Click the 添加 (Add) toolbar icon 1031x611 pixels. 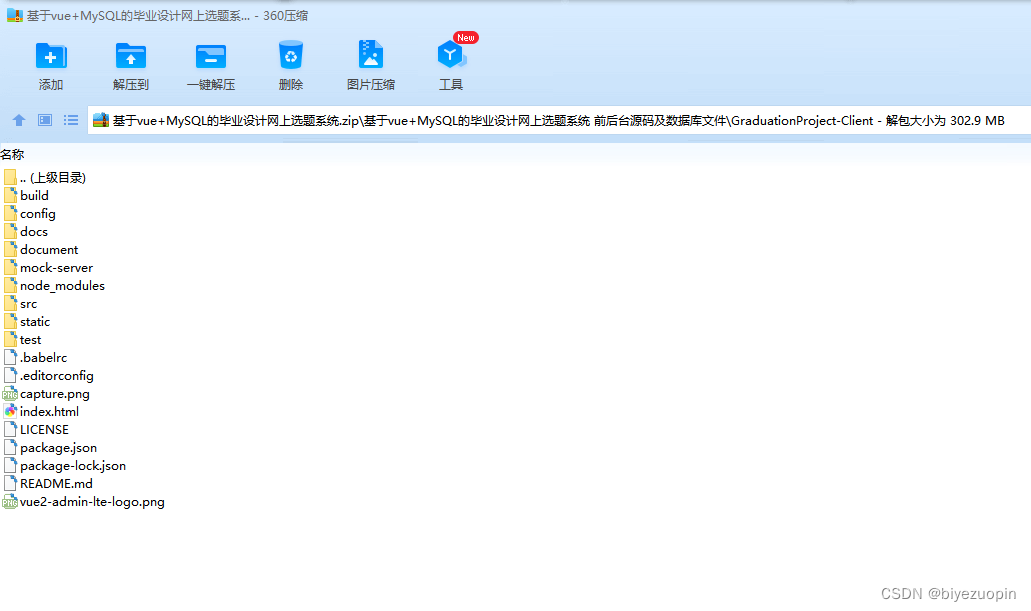pos(51,56)
